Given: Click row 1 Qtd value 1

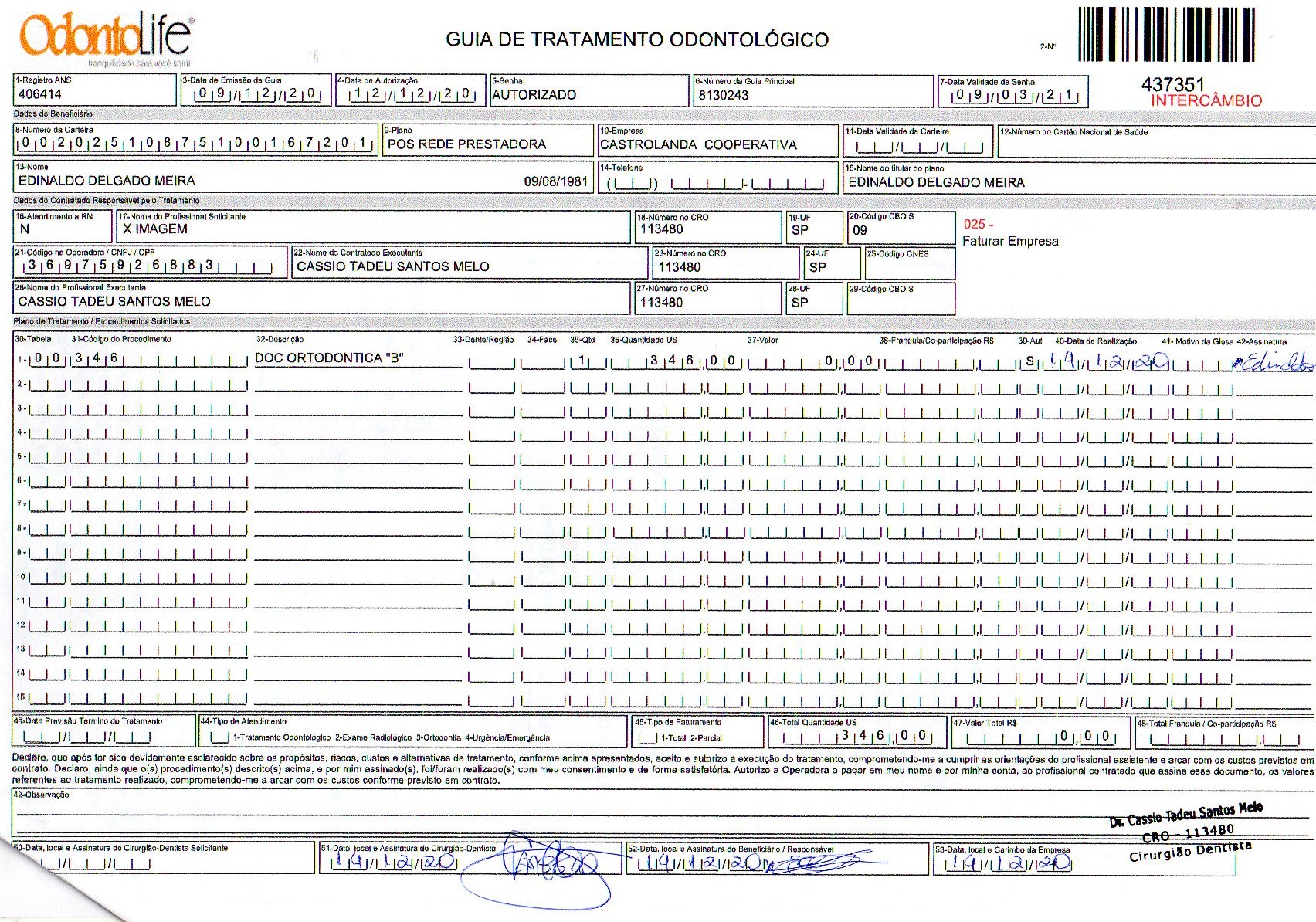Looking at the screenshot, I should point(582,360).
